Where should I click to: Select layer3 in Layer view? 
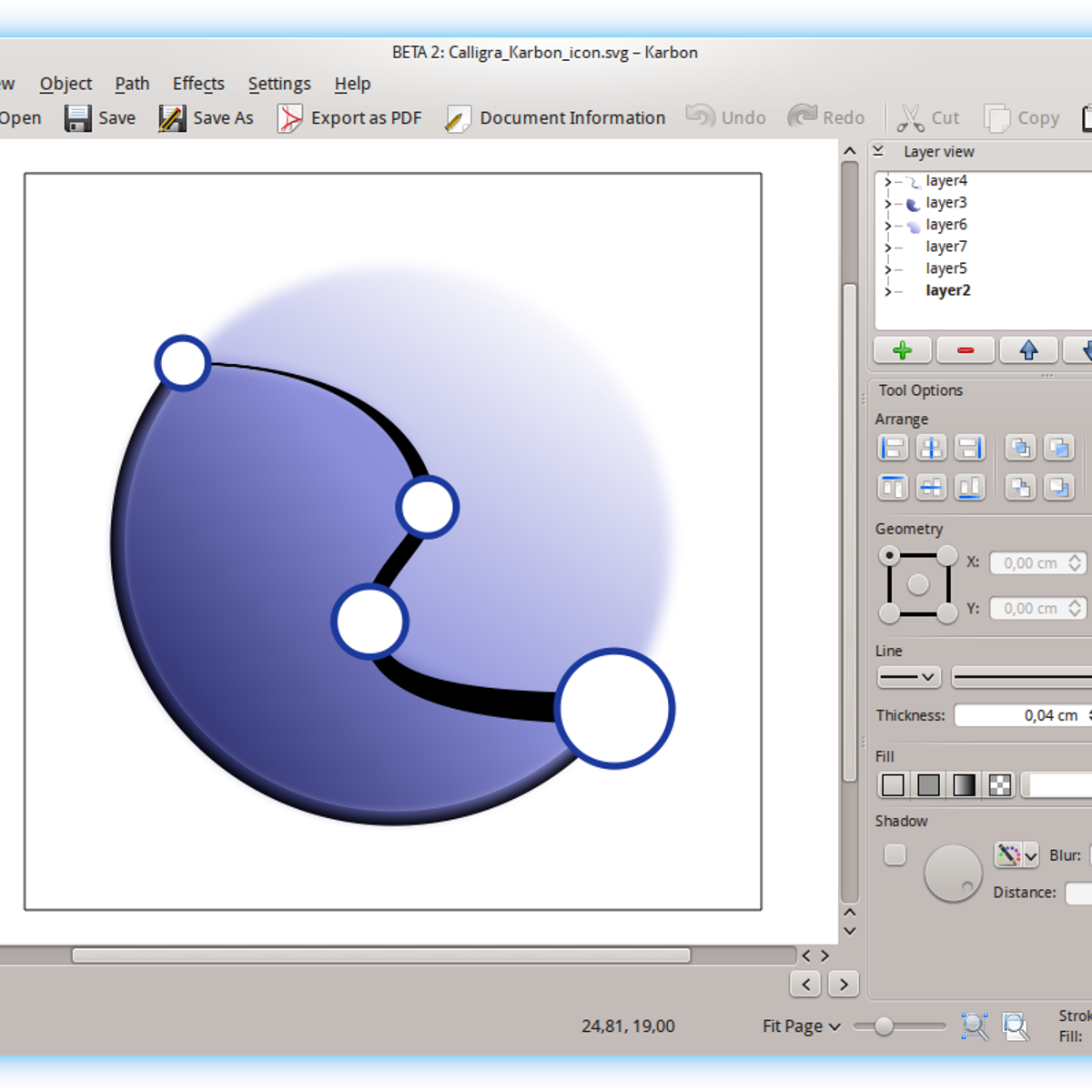[x=946, y=203]
